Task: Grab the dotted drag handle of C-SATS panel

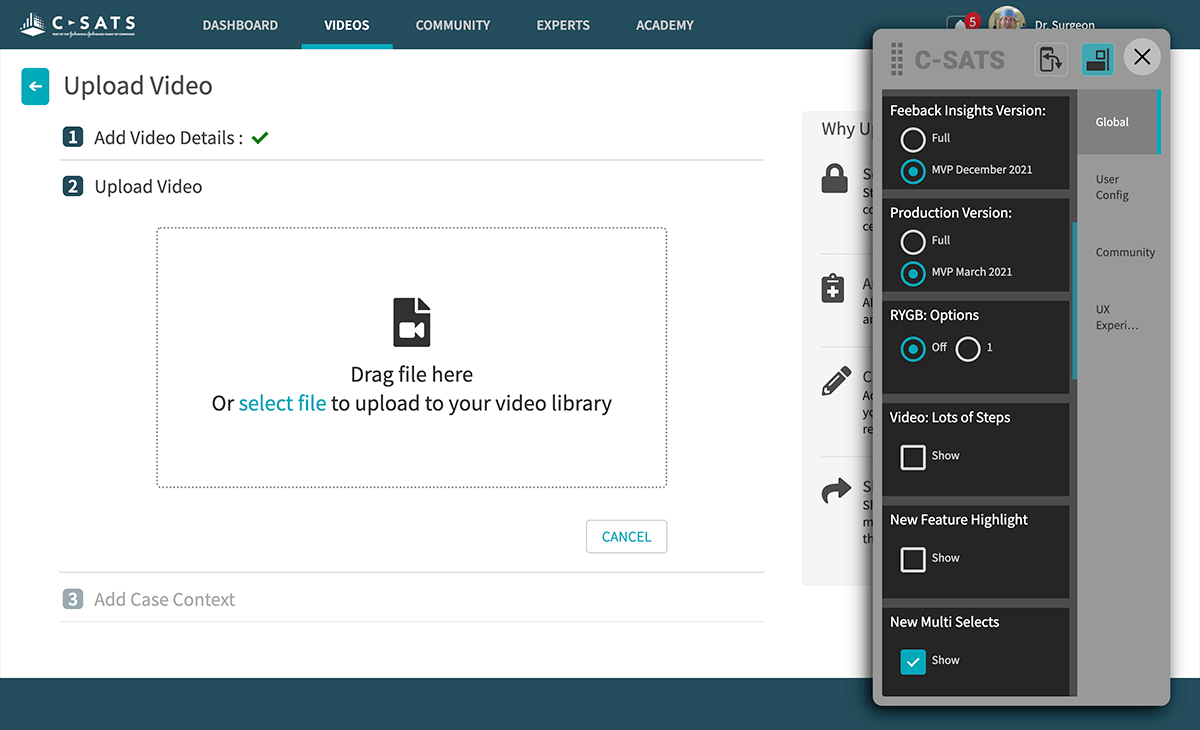Action: pyautogui.click(x=896, y=59)
